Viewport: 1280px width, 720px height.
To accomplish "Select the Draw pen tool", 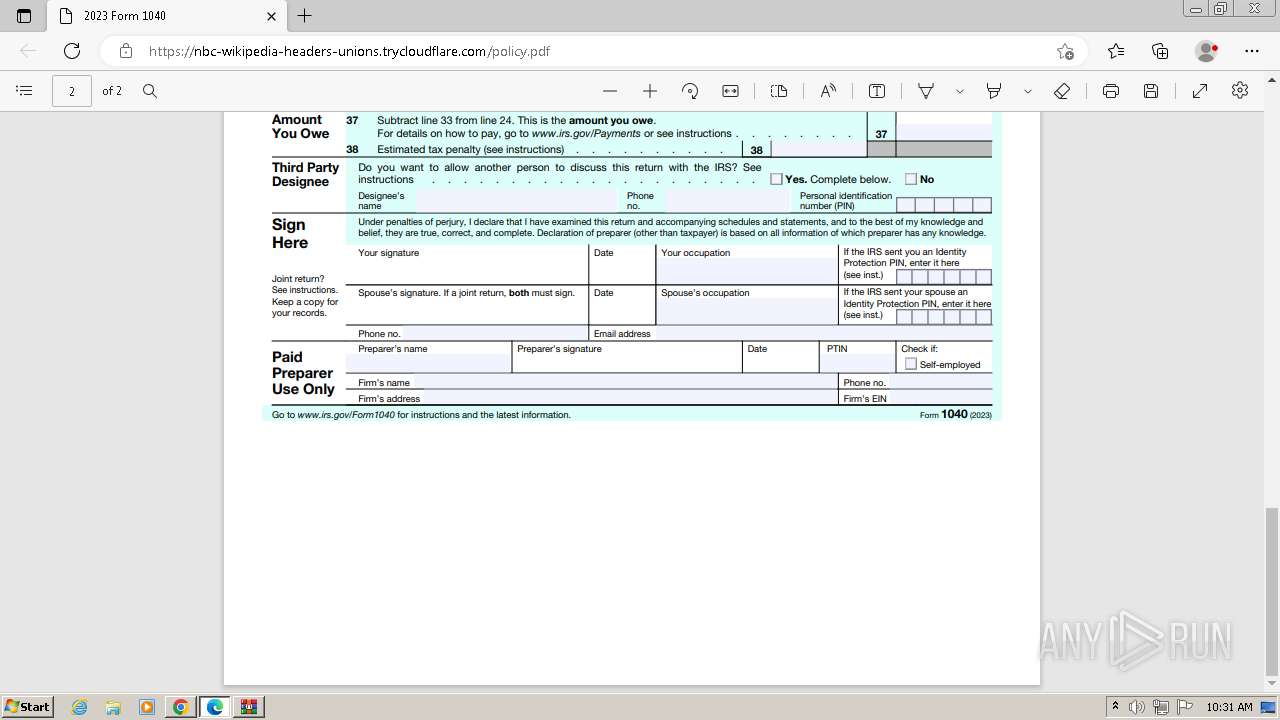I will coord(926,91).
